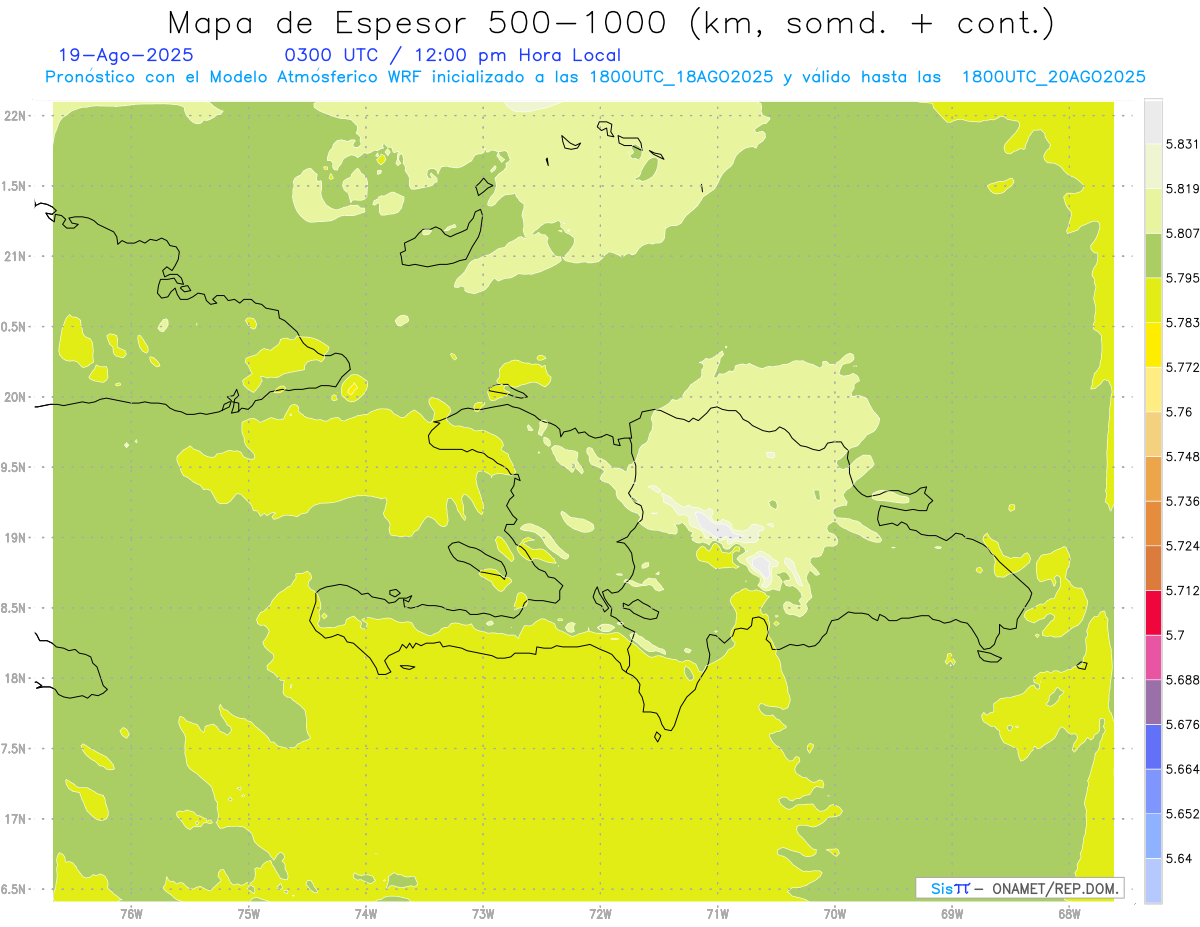The image size is (1200, 927).
Task: Click the longitude axis label 68W
Action: tap(1069, 913)
